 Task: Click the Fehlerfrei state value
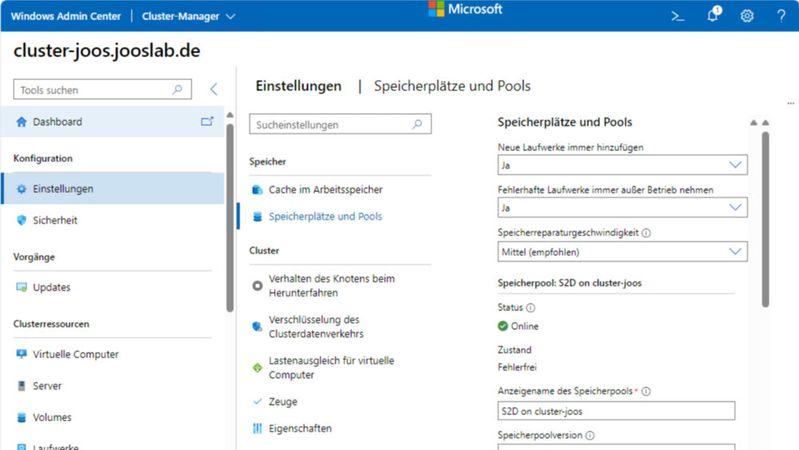(517, 367)
